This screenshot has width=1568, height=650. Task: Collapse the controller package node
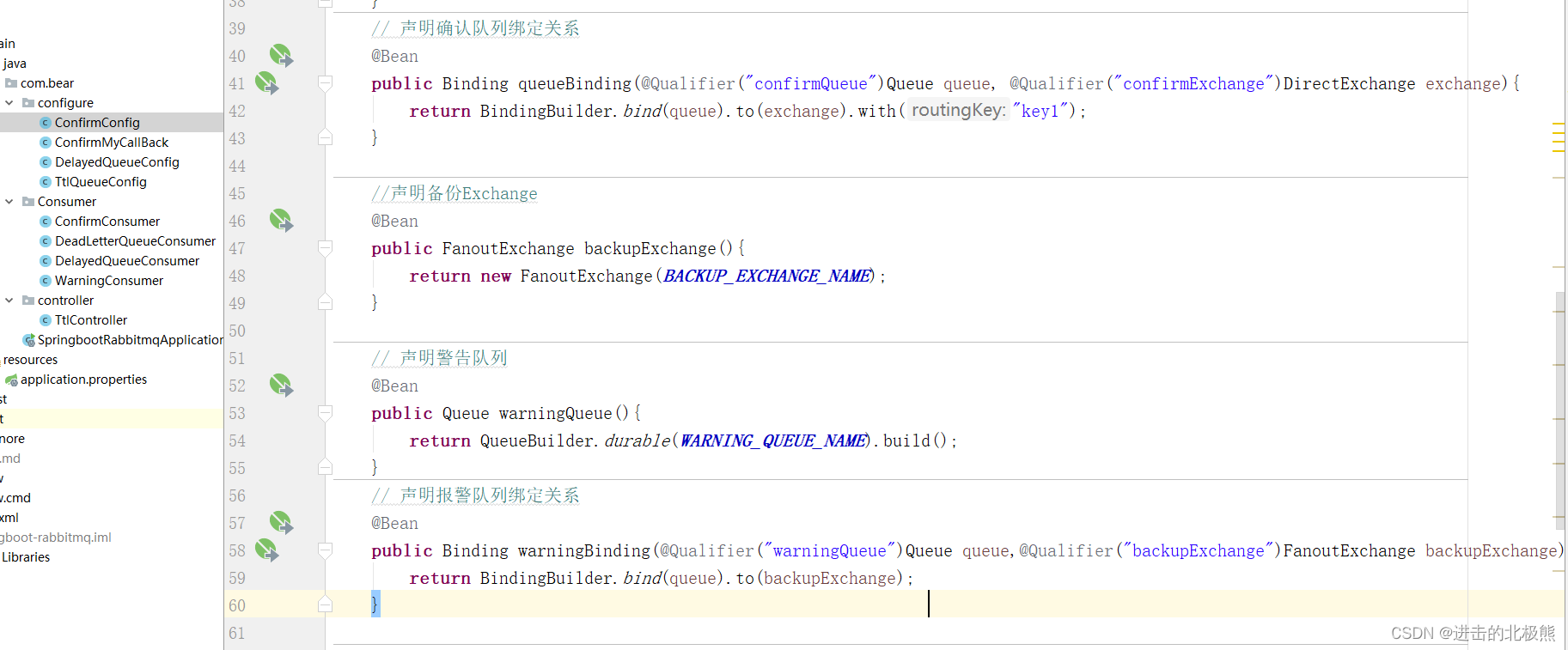9,301
